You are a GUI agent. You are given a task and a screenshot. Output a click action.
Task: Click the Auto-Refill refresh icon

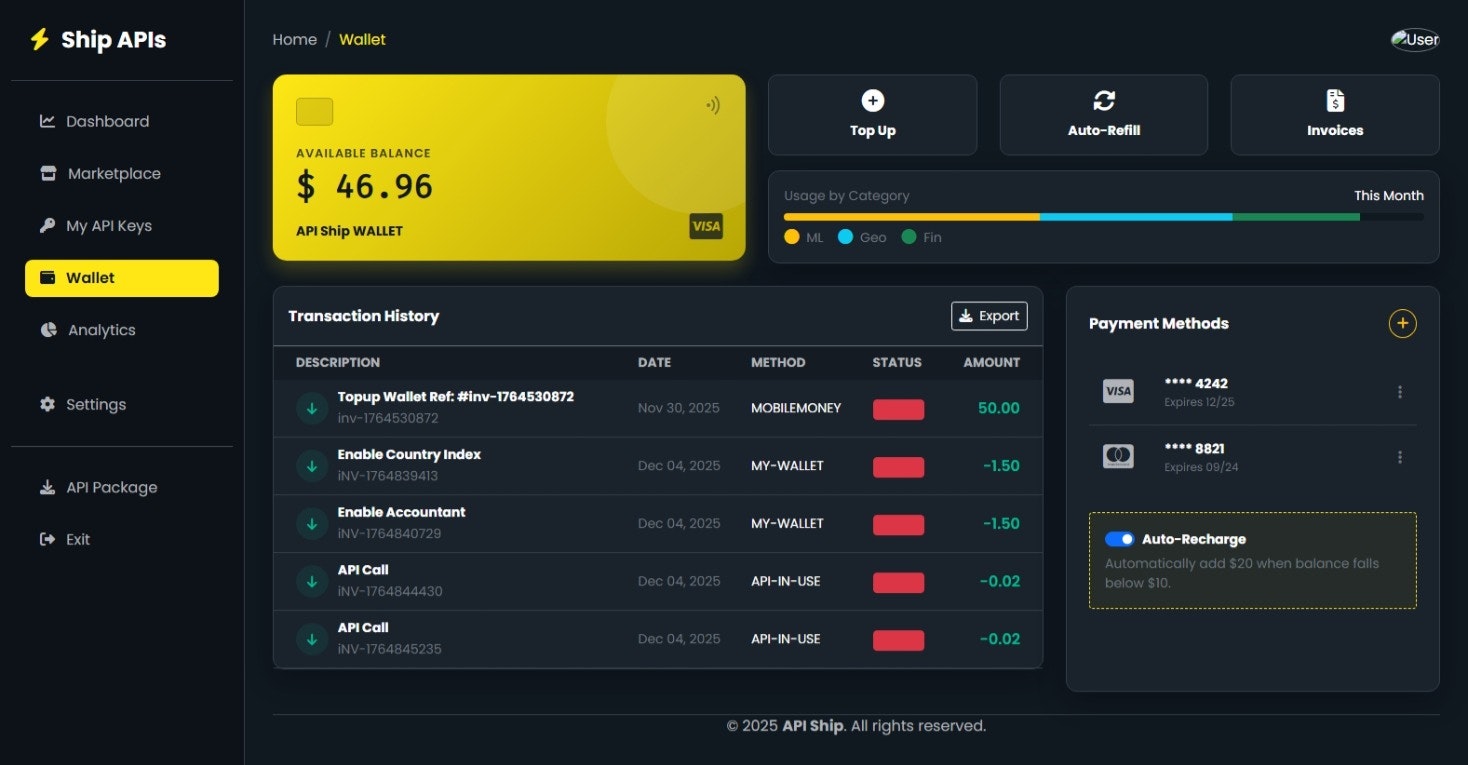click(1103, 100)
